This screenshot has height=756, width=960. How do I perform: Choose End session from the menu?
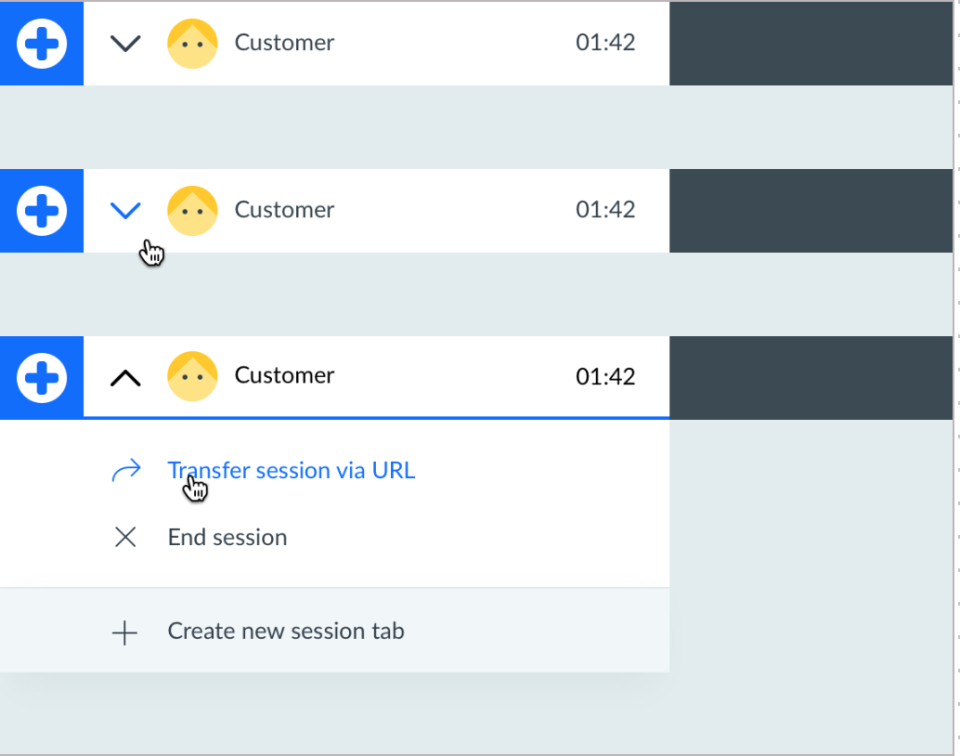tap(227, 538)
